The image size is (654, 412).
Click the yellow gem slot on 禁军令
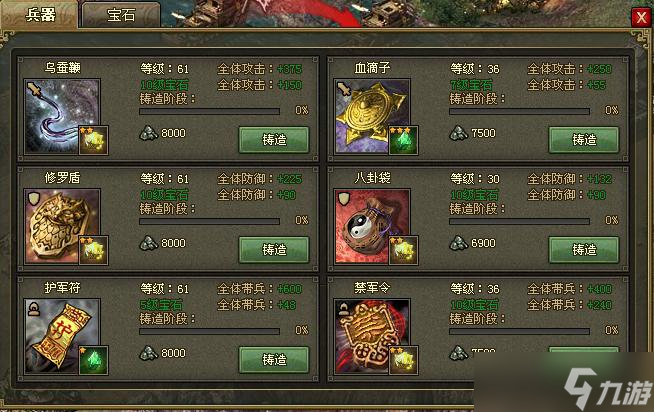tap(403, 360)
